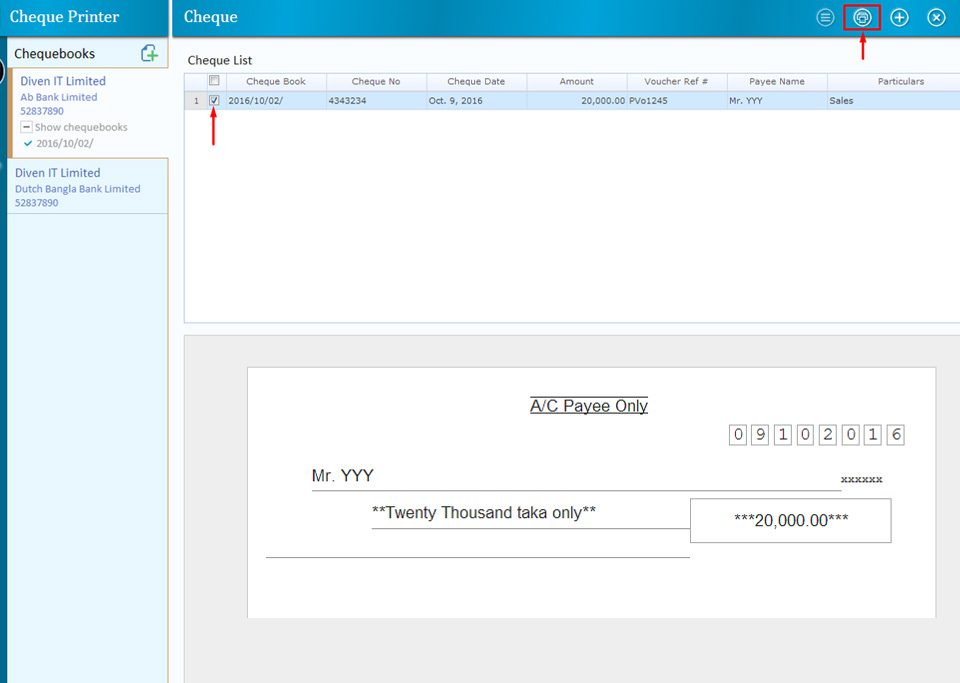Click the close circle icon in header
960x683 pixels.
[936, 17]
